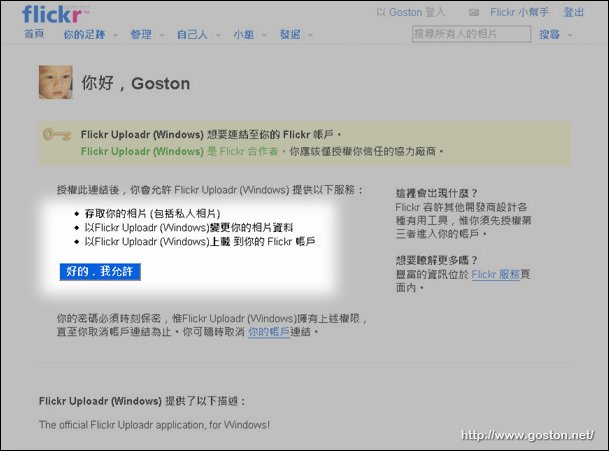Click the 你的帳戶 link
Viewport: 609px width, 451px height.
click(x=269, y=332)
